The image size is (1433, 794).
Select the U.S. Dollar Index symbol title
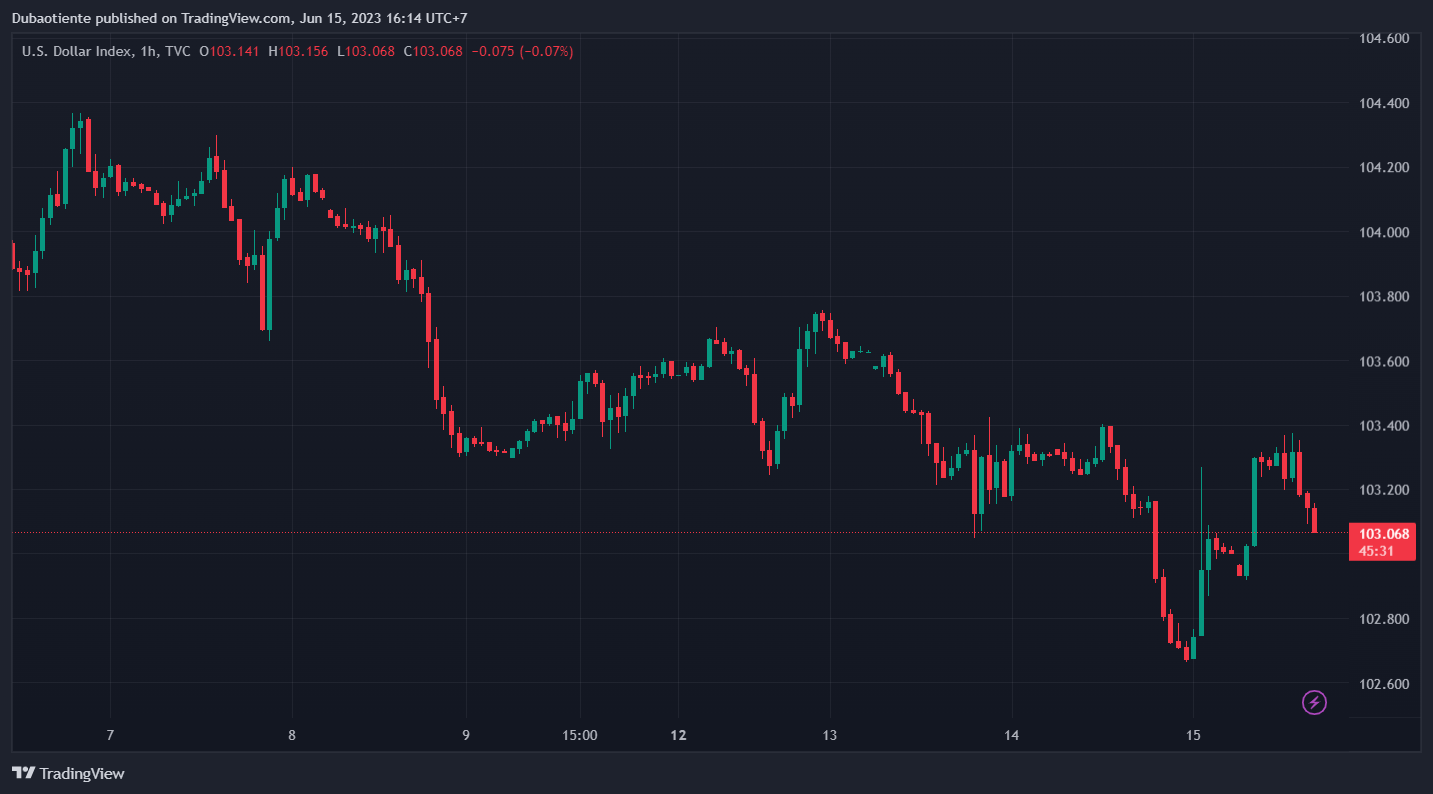click(75, 51)
